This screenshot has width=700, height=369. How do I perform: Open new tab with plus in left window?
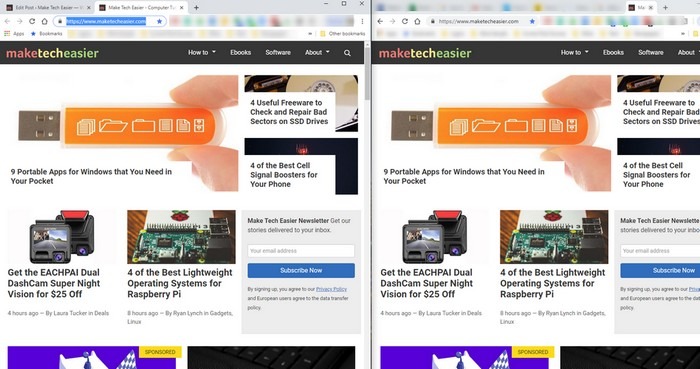point(196,8)
